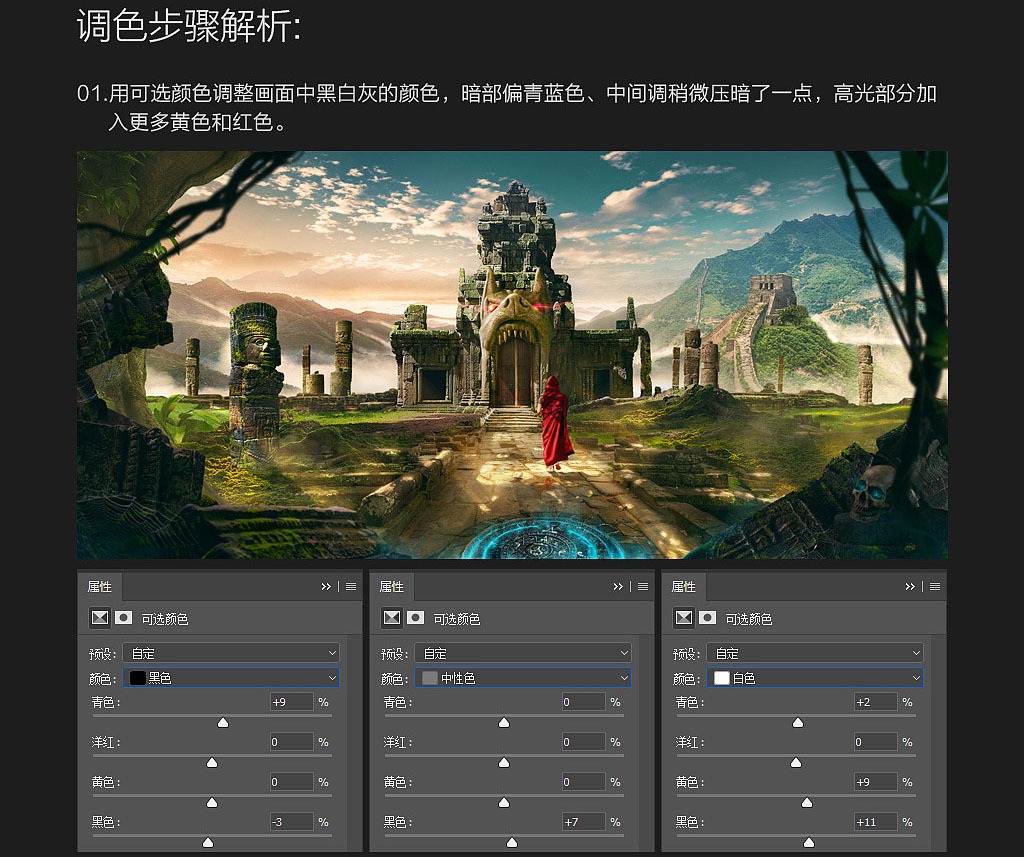The height and width of the screenshot is (857, 1024).
Task: Click the 黑色 value field showing +7
Action: (x=583, y=822)
